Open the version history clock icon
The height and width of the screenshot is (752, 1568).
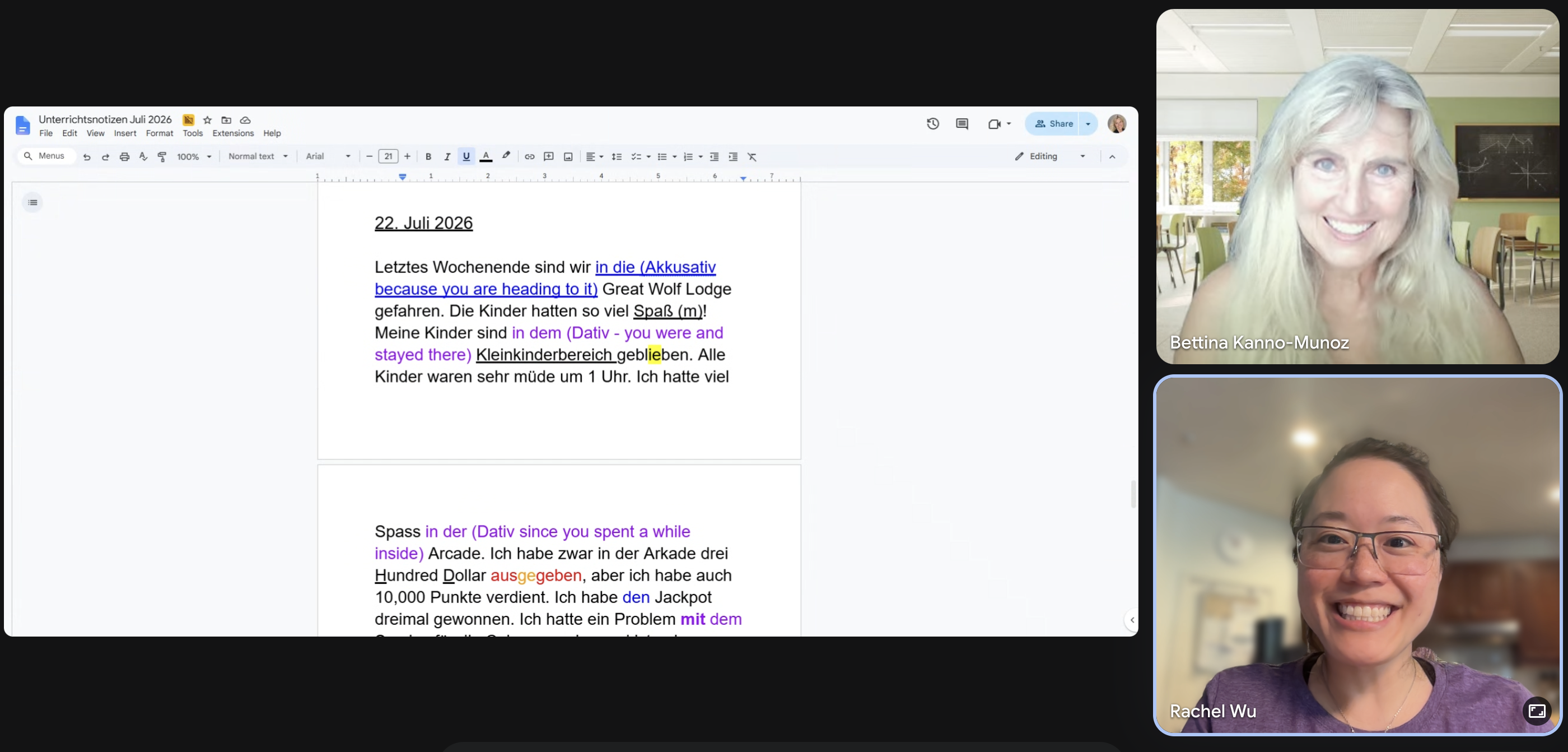[933, 124]
